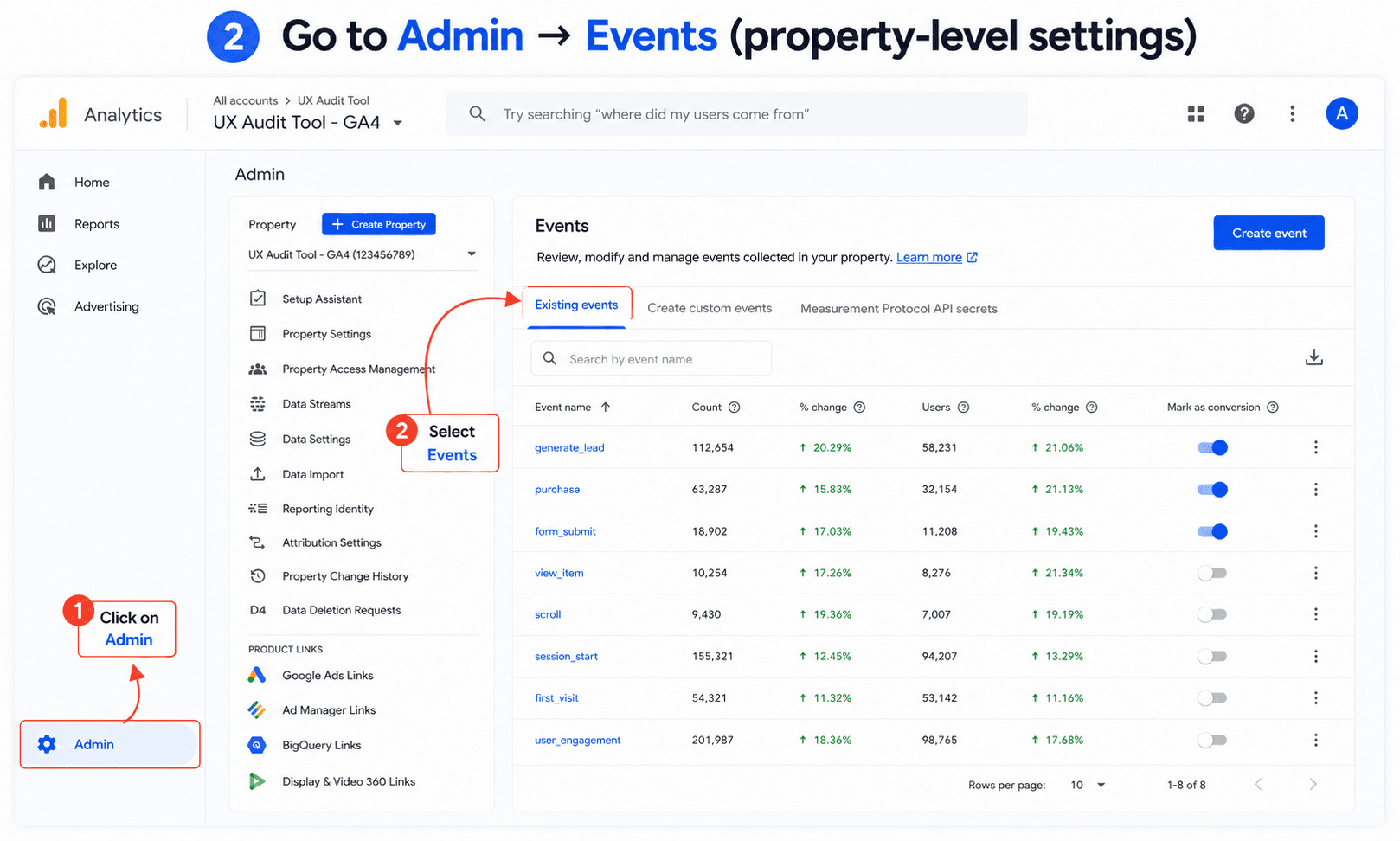The height and width of the screenshot is (841, 1400).
Task: Open the purchase event link
Action: [x=557, y=490]
